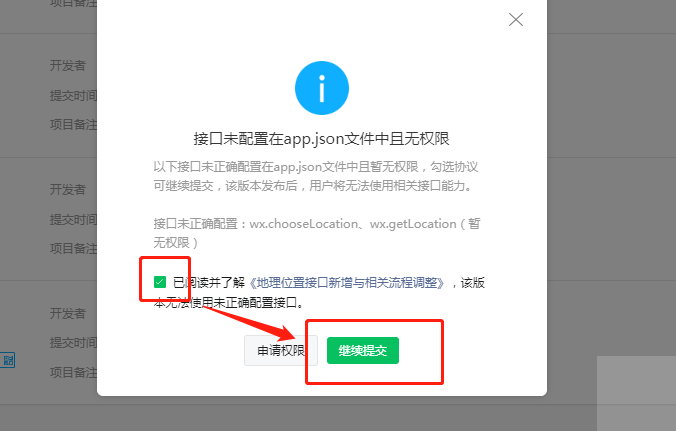This screenshot has width=676, height=431.
Task: Select the topmost 开发者 label
Action: 68,66
